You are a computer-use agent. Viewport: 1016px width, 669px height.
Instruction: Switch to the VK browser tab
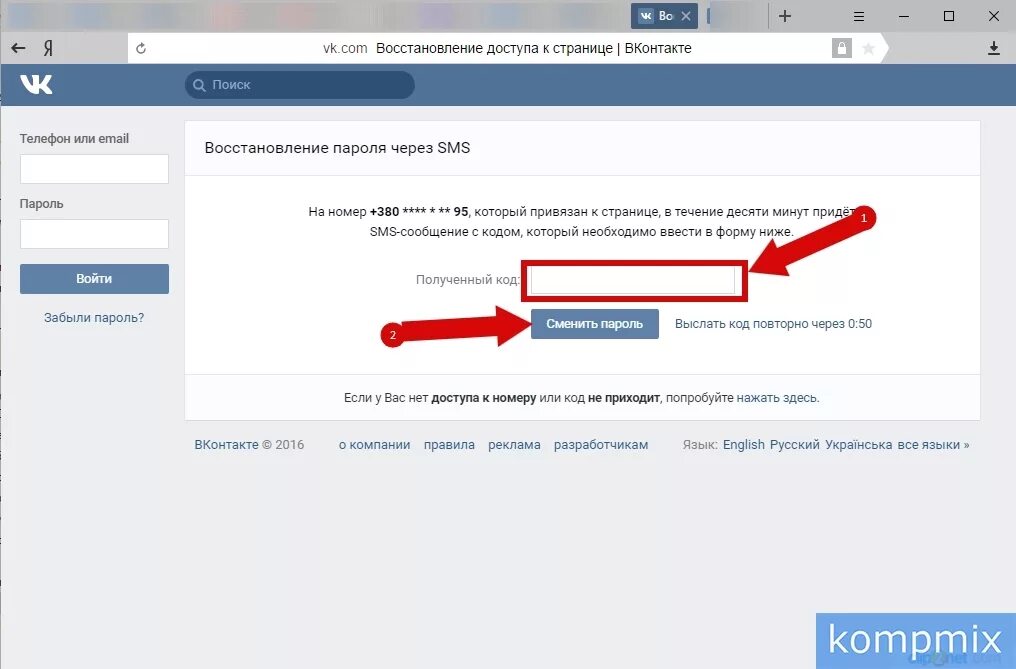point(664,16)
